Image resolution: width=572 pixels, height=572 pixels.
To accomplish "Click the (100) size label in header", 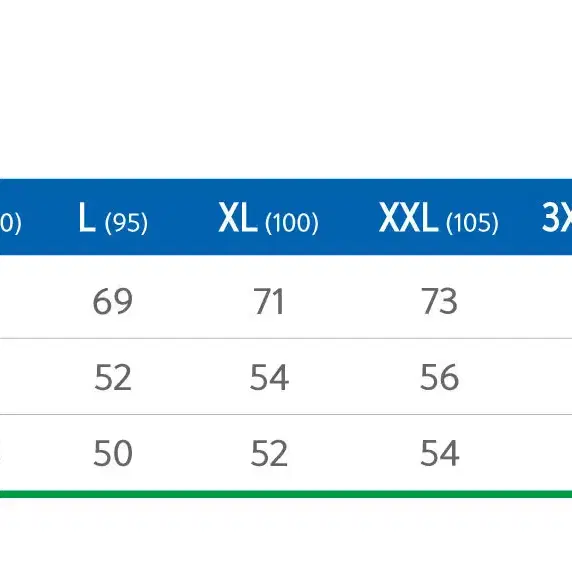I will pyautogui.click(x=292, y=223).
